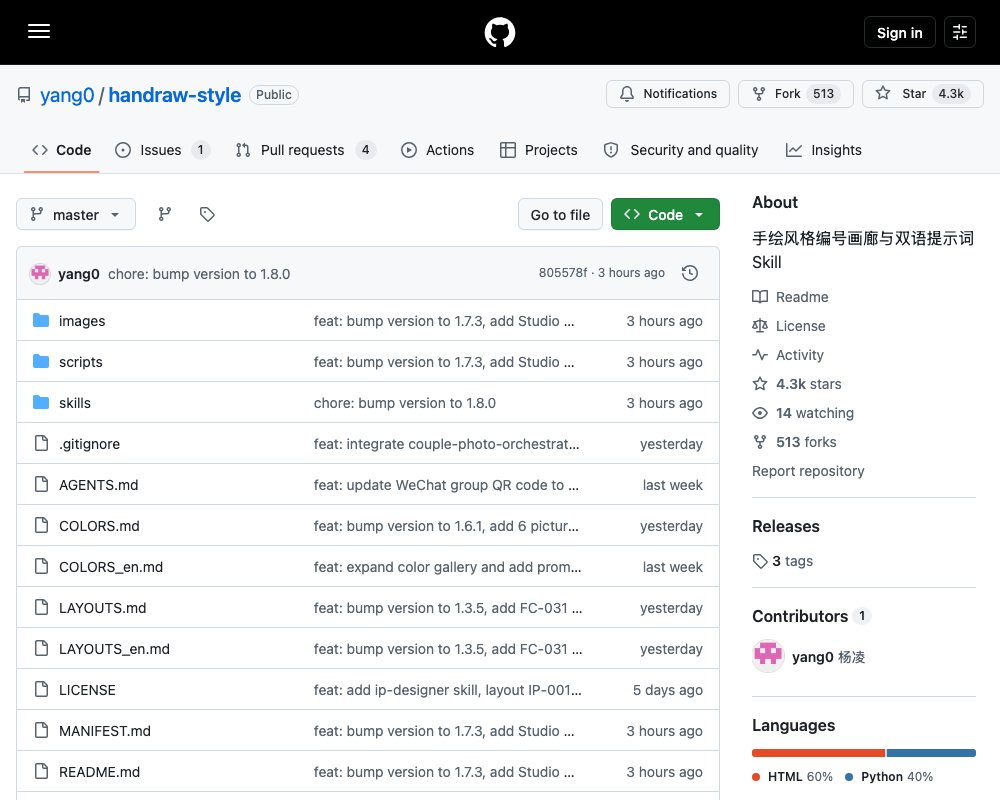
Task: Open Notifications for this repository
Action: pos(668,94)
